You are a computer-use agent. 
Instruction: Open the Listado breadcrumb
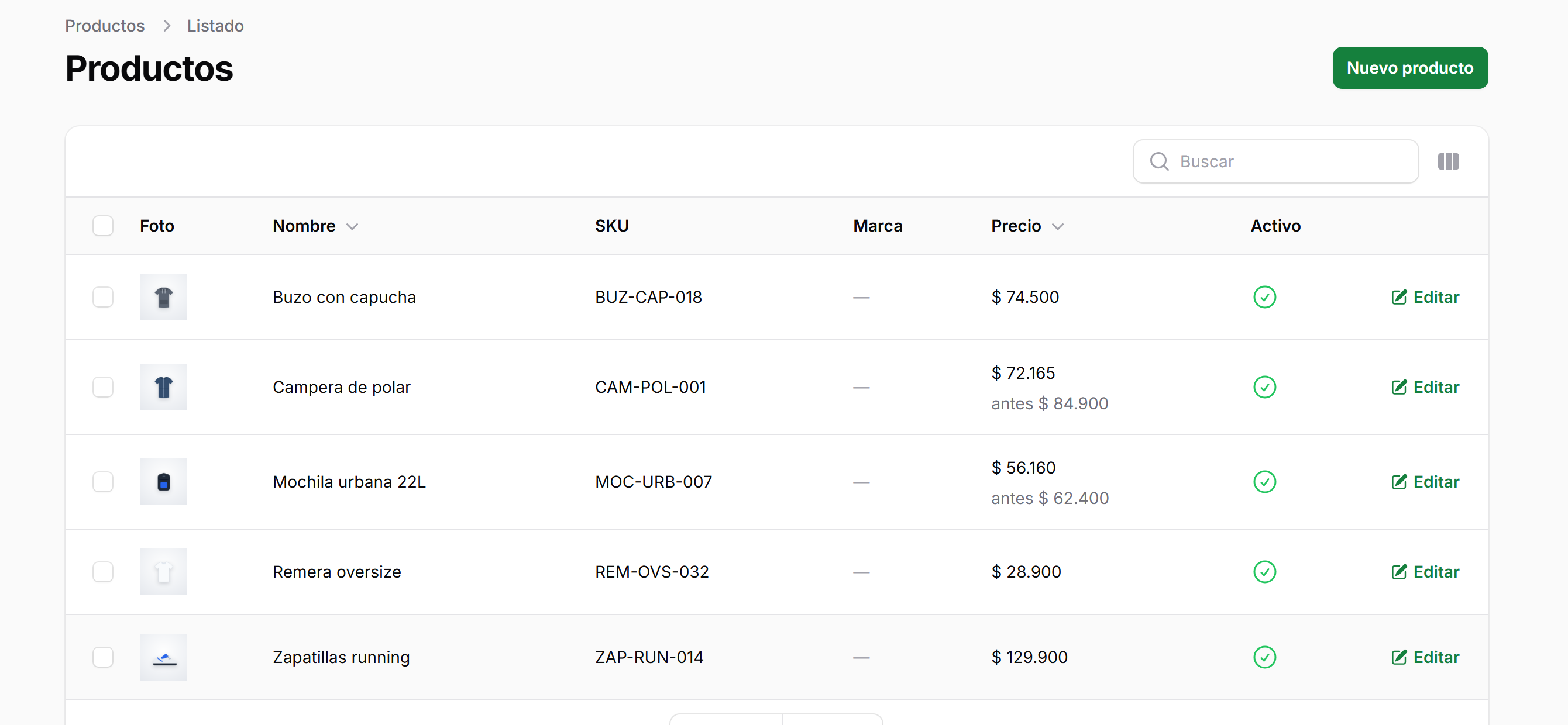pos(215,26)
